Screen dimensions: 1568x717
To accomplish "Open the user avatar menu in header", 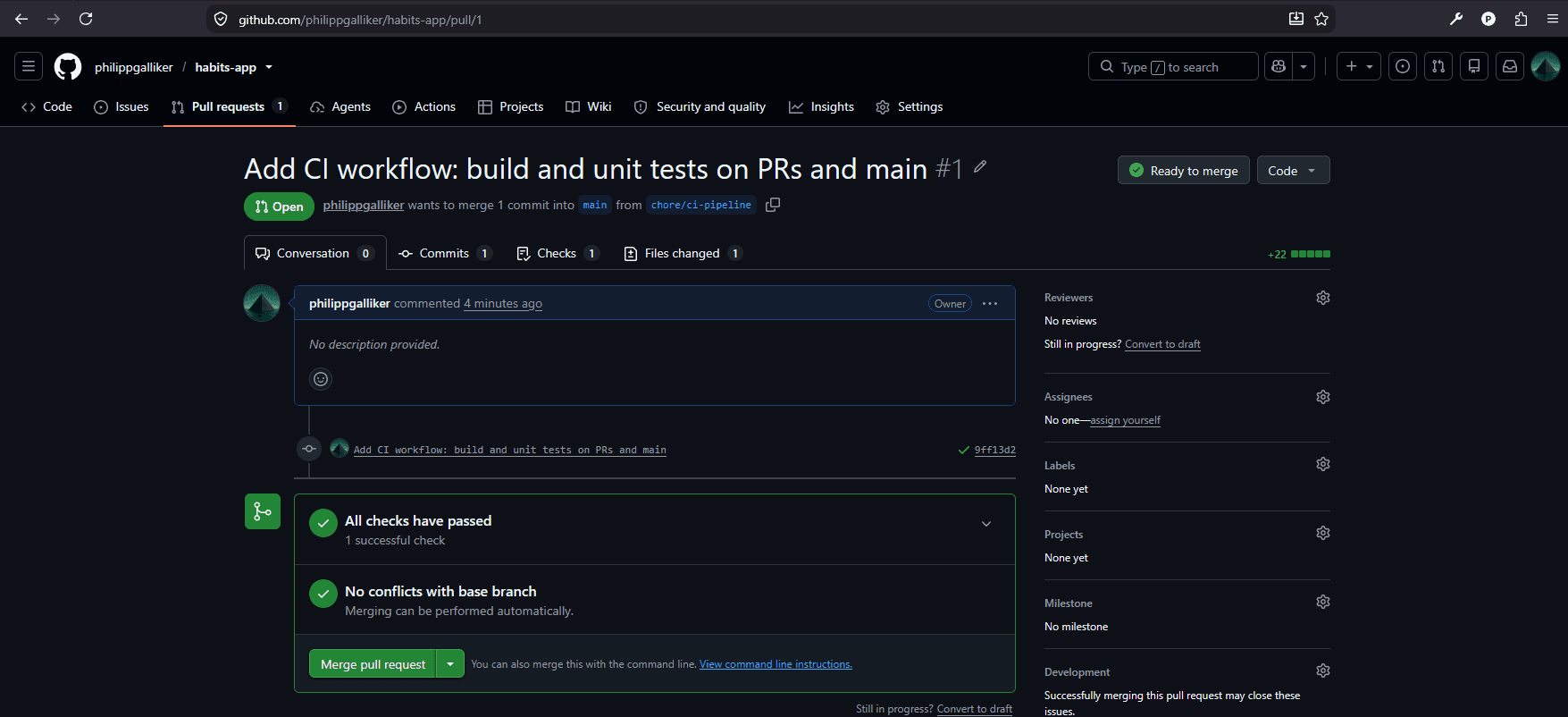I will click(x=1546, y=66).
